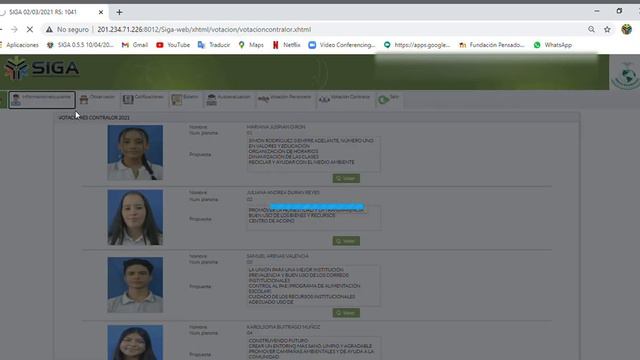
Task: Minimize the browser window
Action: pyautogui.click(x=597, y=11)
